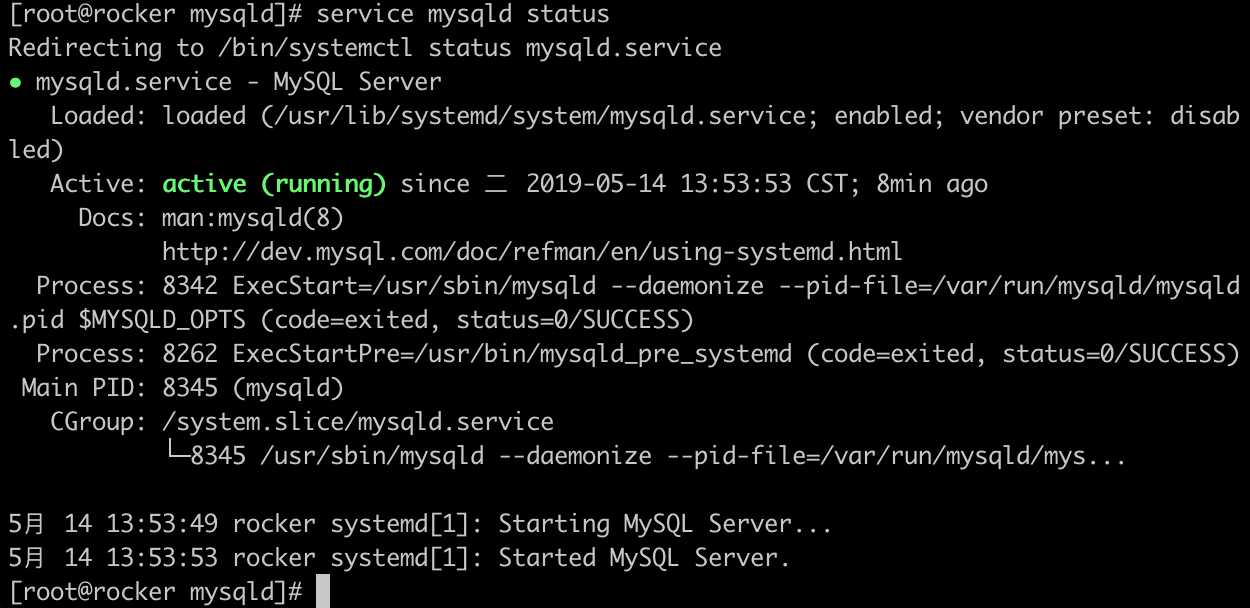Open the dev.mysql.com using-systemd.html link
The width and height of the screenshot is (1250, 608).
pyautogui.click(x=532, y=252)
